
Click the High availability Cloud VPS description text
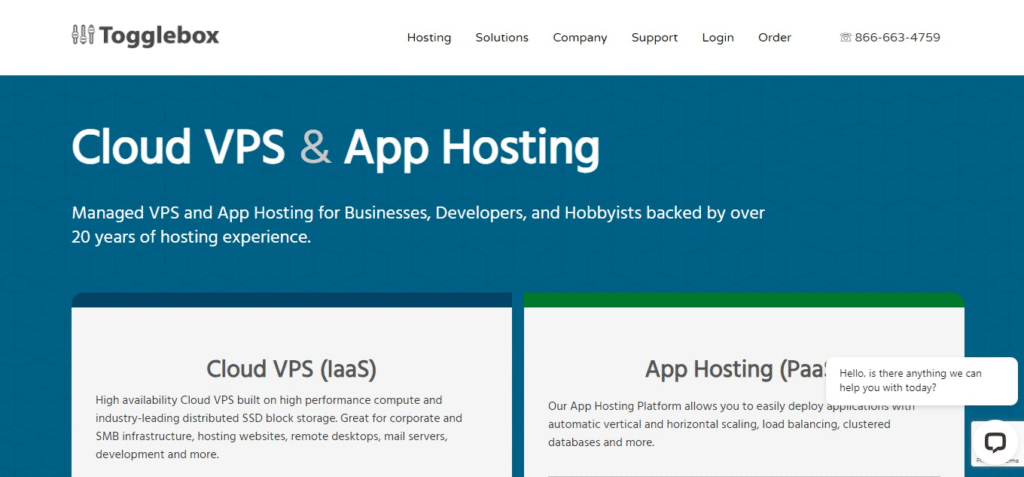pos(279,427)
